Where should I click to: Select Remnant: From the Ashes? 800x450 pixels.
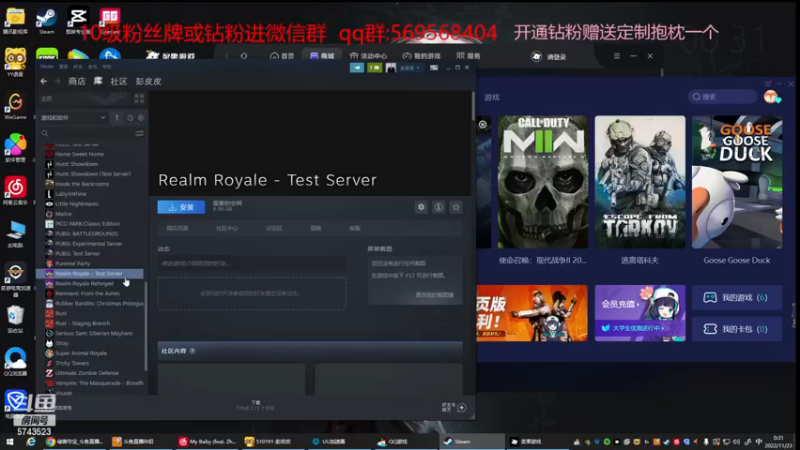87,293
